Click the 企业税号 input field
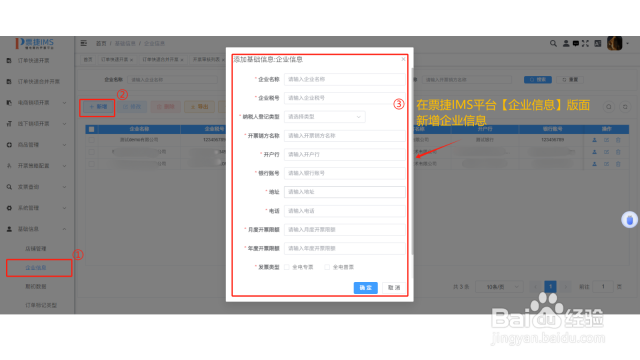Screen dimensions: 640x360 344,98
